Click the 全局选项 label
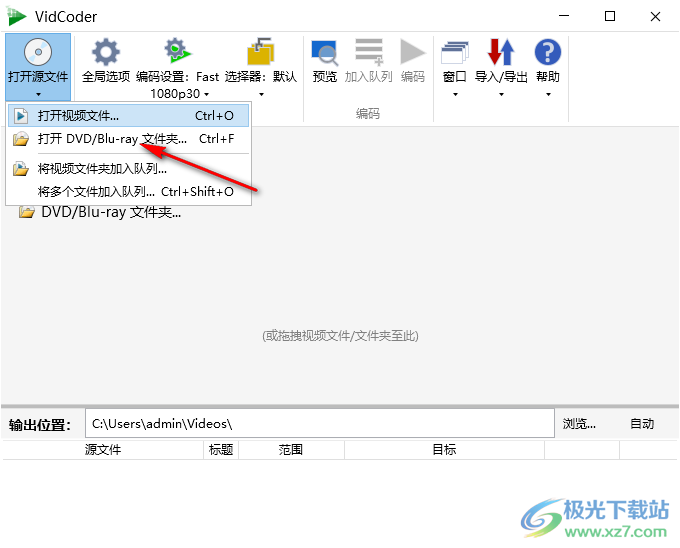The image size is (680, 548). (106, 77)
